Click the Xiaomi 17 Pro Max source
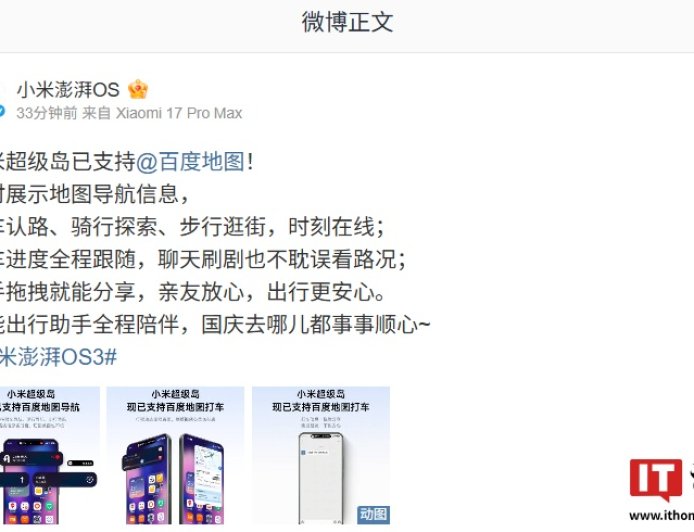The height and width of the screenshot is (532, 694). 179,113
